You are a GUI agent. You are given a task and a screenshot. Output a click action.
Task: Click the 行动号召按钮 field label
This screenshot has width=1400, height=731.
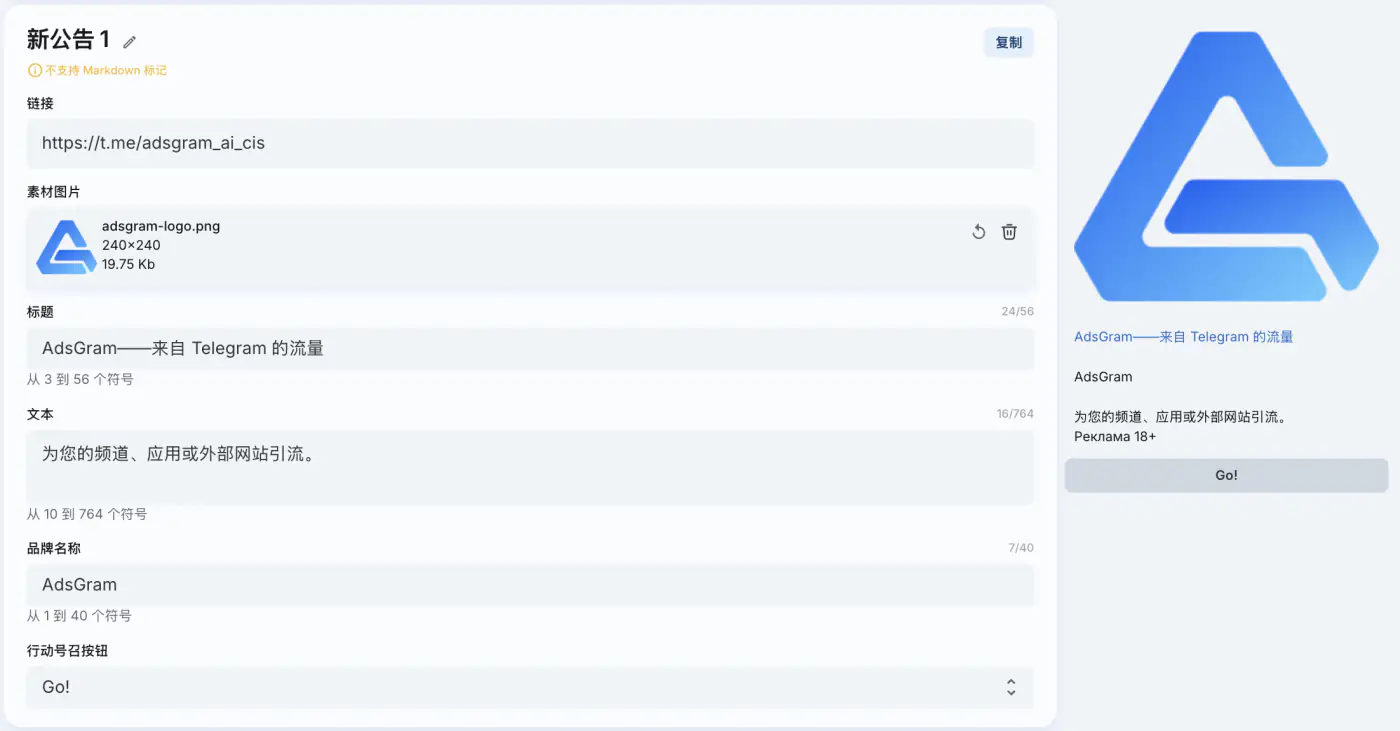[x=67, y=651]
